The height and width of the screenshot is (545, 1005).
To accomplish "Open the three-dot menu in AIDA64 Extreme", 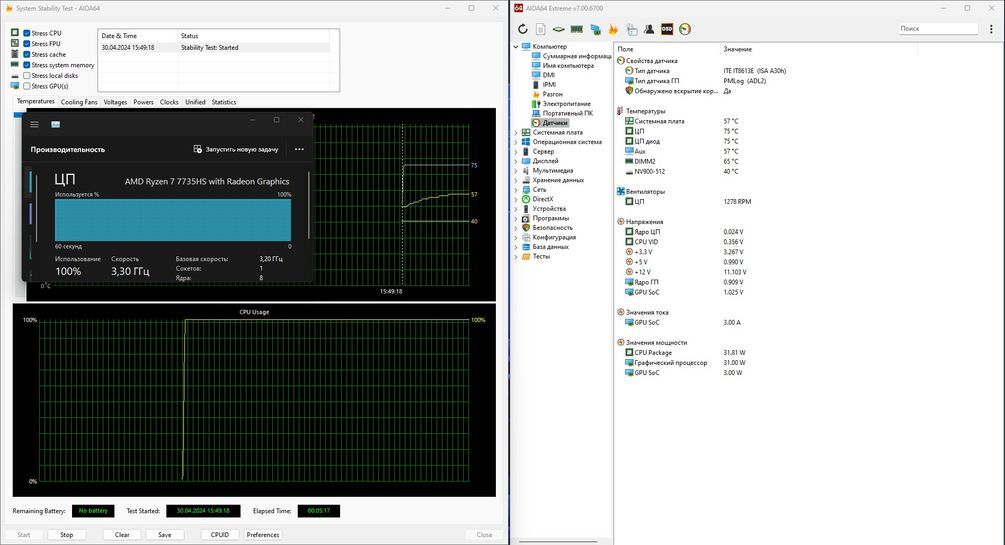I will (991, 29).
